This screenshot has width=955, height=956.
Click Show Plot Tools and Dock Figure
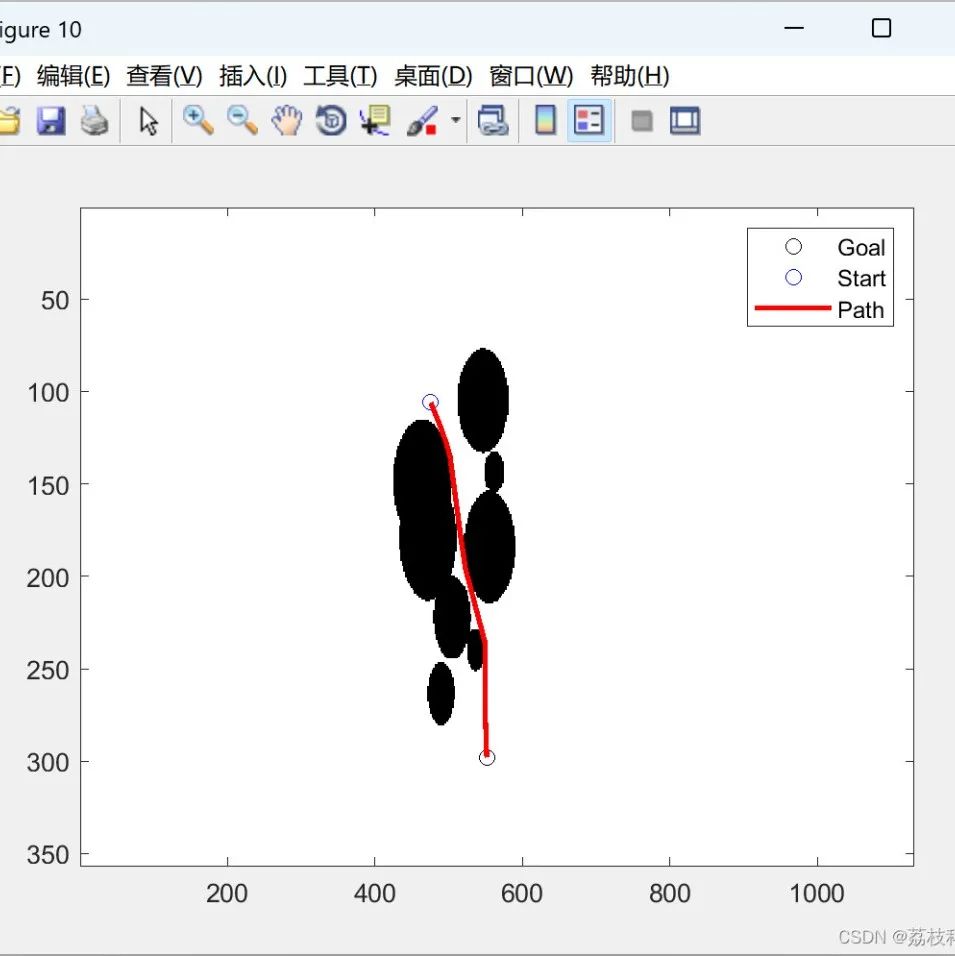[x=685, y=120]
